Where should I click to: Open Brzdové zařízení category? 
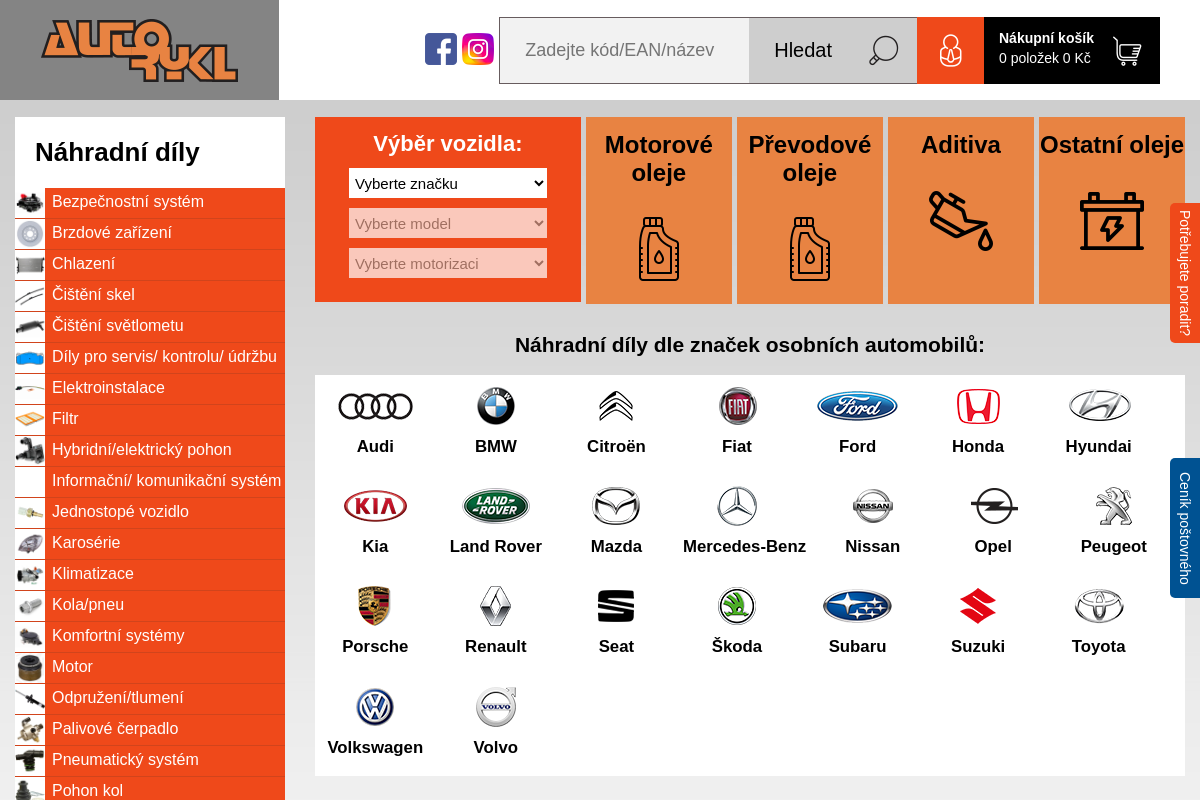150,234
